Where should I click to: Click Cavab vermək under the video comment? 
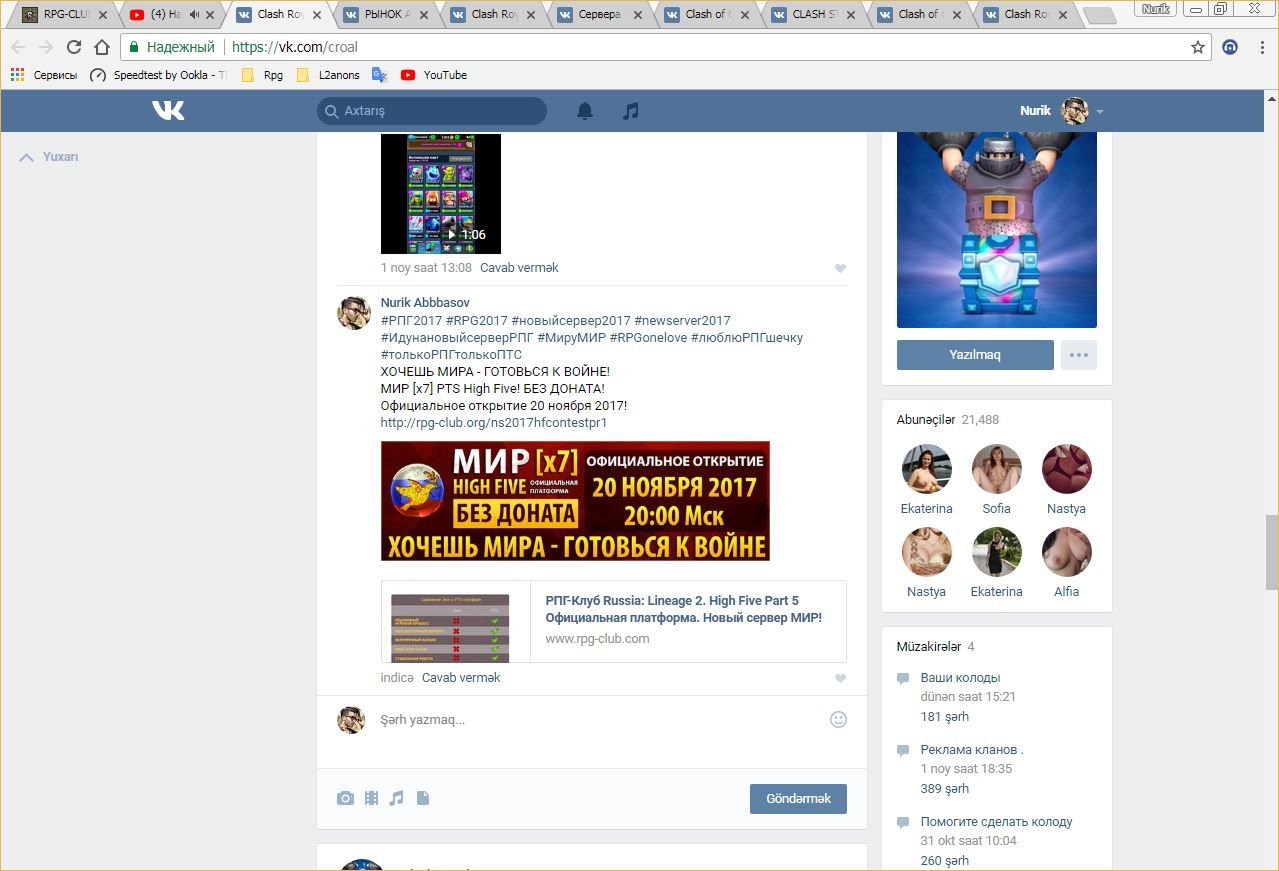coord(519,268)
